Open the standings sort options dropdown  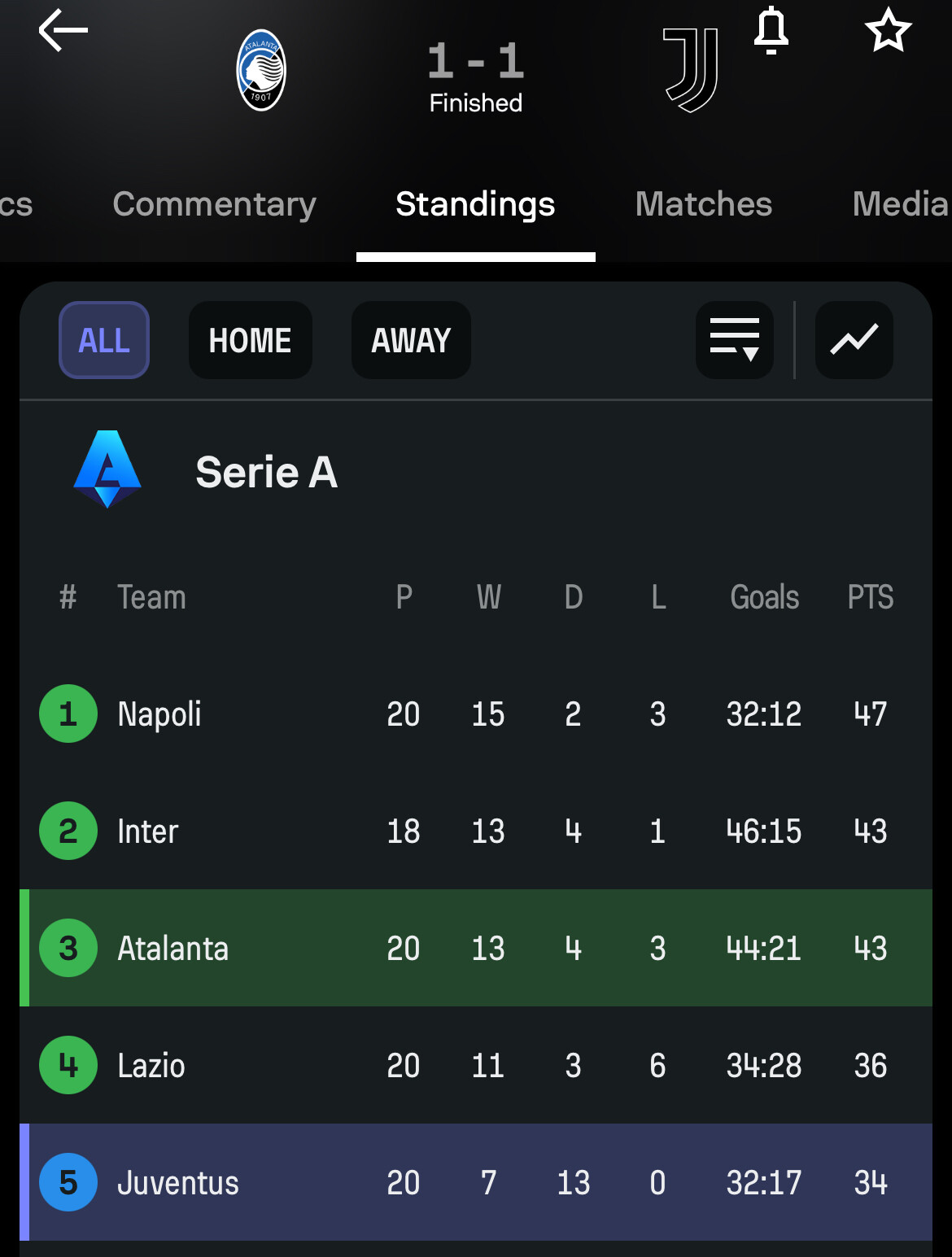click(x=734, y=340)
